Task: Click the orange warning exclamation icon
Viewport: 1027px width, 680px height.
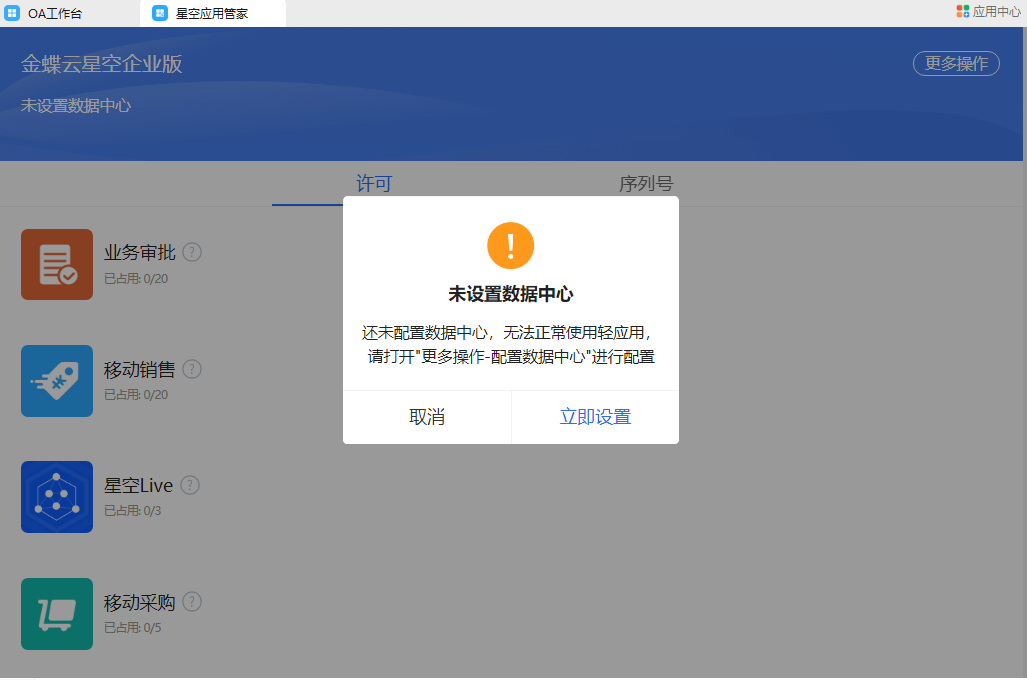Action: pos(510,245)
